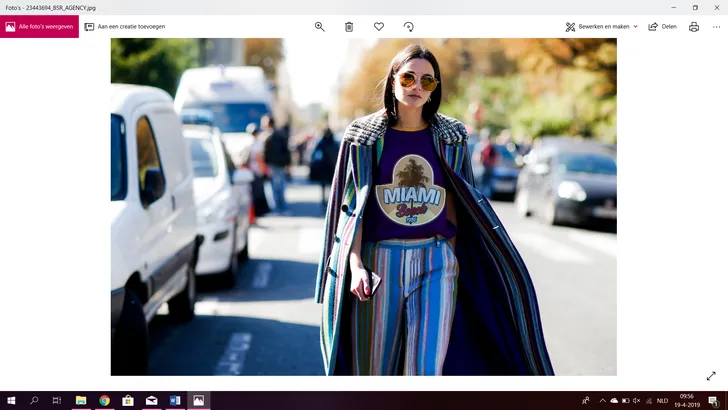Image resolution: width=728 pixels, height=410 pixels.
Task: Open Google Chrome from the taskbar
Action: [104, 400]
